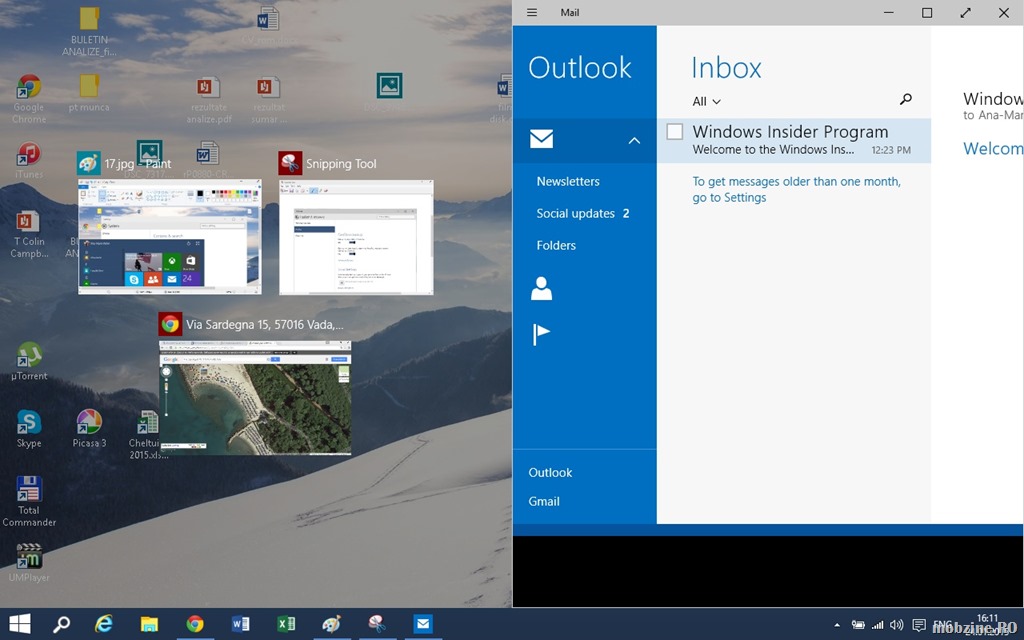
Task: Search the Inbox with the magnifier icon
Action: pos(905,99)
